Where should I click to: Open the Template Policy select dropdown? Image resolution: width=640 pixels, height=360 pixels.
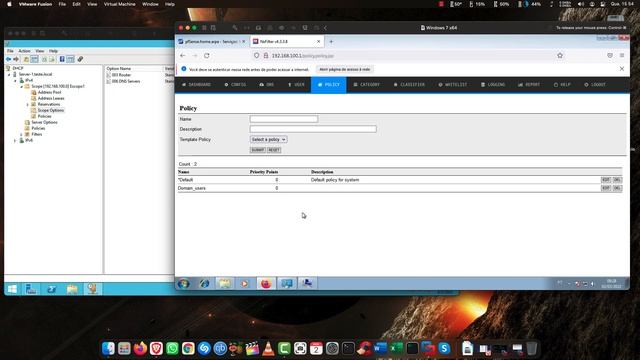[268, 140]
